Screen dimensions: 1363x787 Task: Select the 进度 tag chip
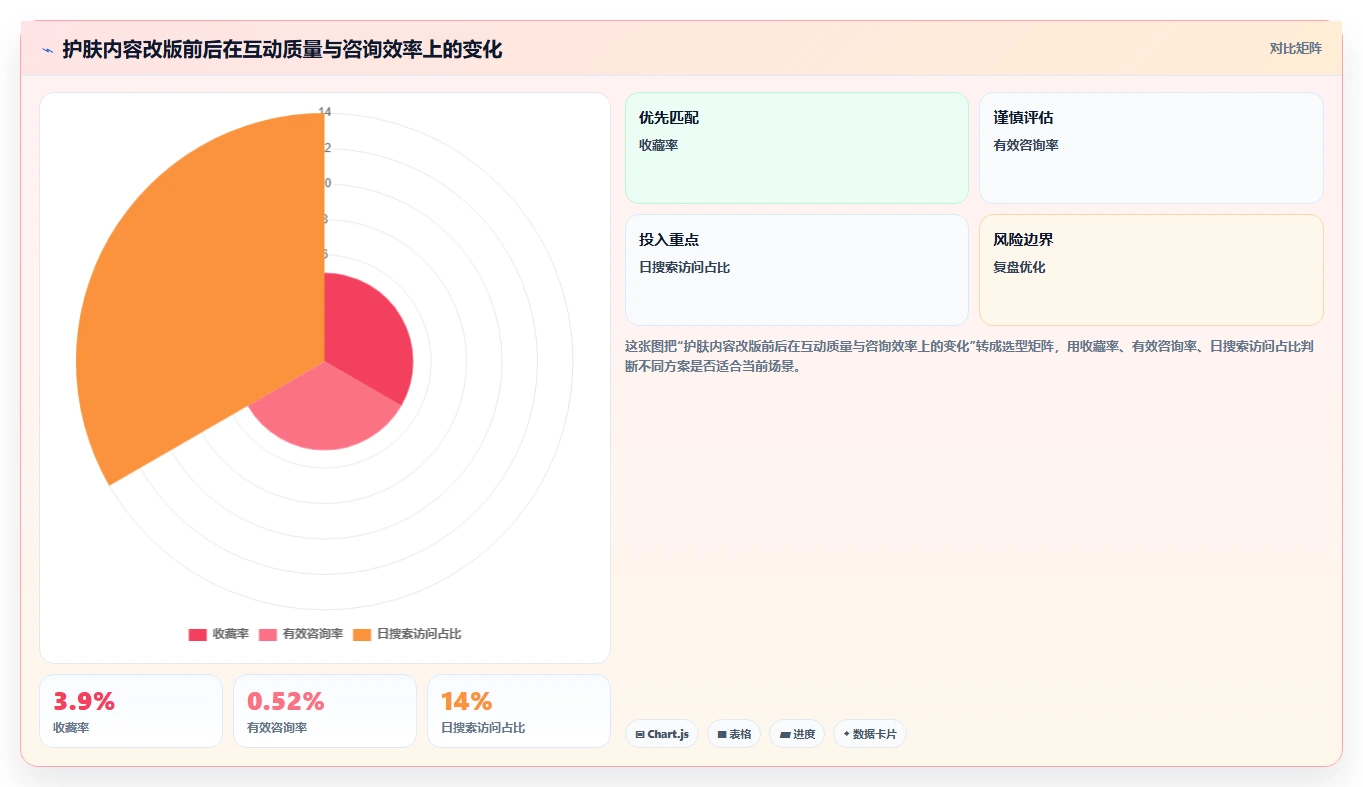coord(797,734)
